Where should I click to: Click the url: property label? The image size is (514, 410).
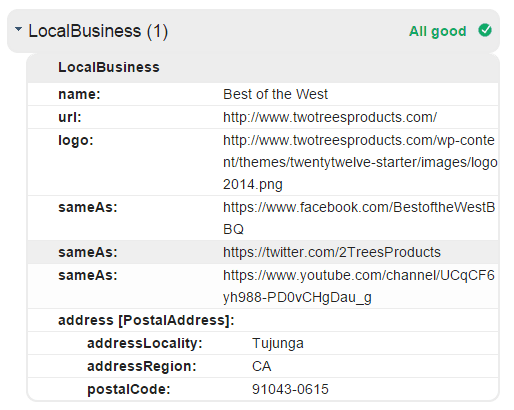[70, 117]
